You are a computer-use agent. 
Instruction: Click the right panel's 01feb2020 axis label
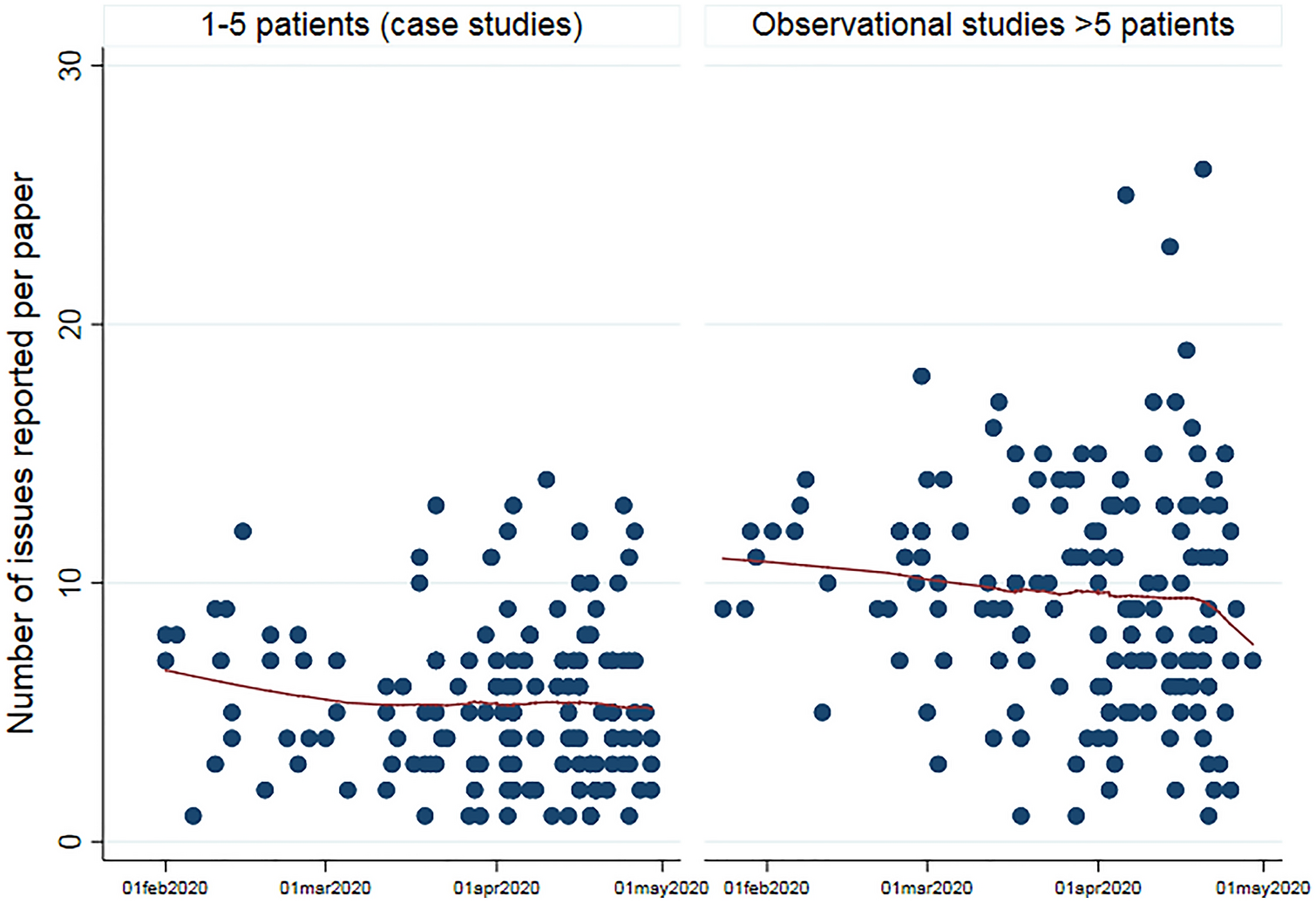point(766,888)
